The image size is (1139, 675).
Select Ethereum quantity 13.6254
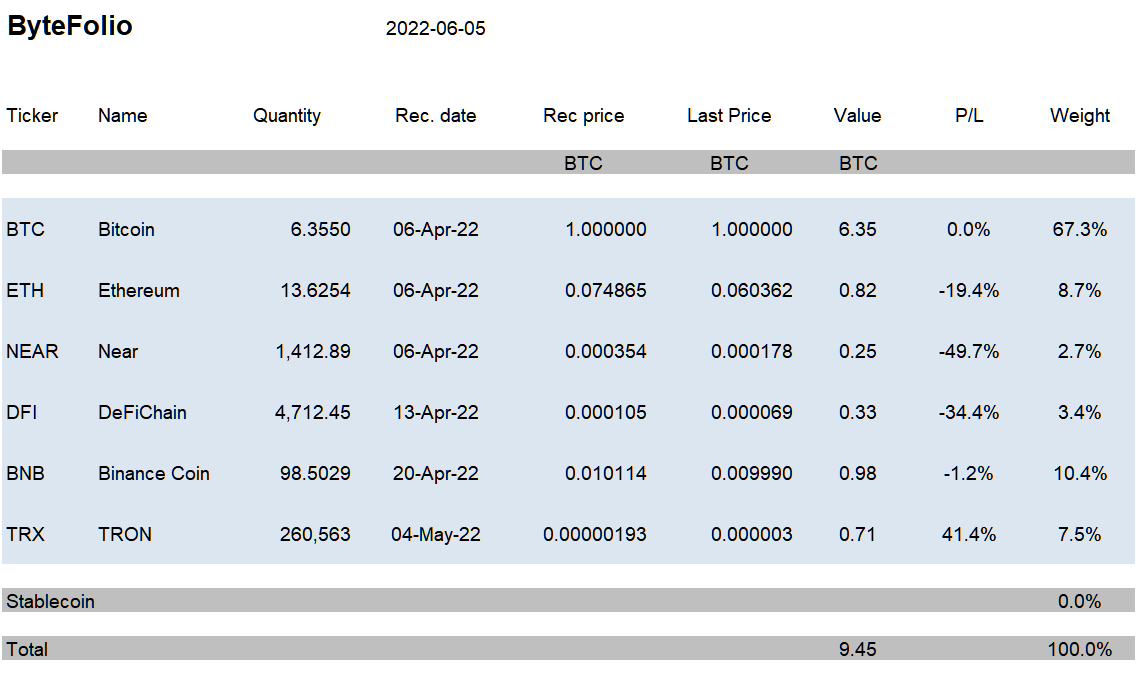coord(315,291)
